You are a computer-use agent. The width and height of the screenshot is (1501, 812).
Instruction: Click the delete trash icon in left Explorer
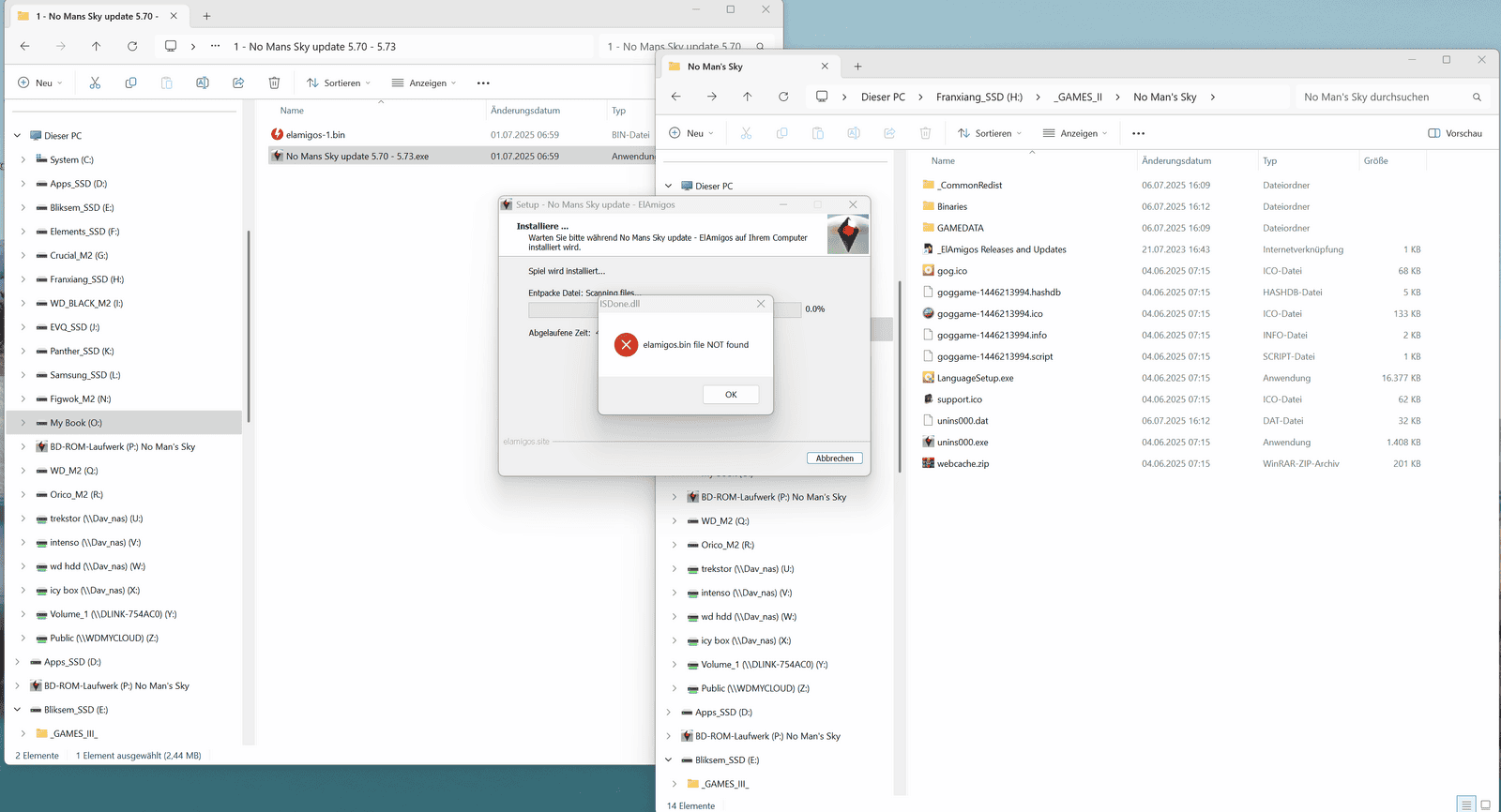pos(274,83)
